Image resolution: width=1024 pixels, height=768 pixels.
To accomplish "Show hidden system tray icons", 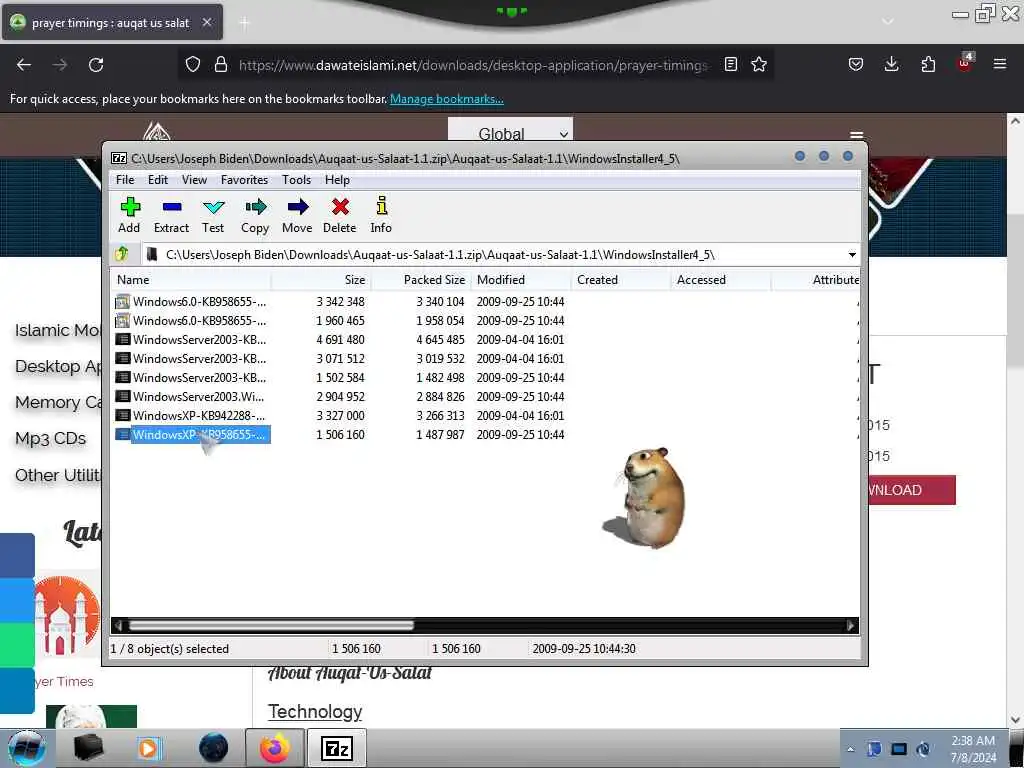I will tap(850, 750).
